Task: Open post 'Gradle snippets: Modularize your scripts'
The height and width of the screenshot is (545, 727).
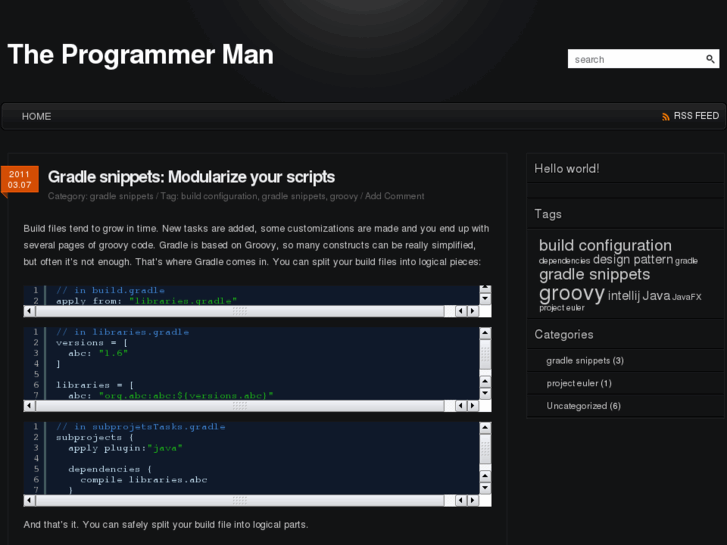Action: [x=191, y=177]
